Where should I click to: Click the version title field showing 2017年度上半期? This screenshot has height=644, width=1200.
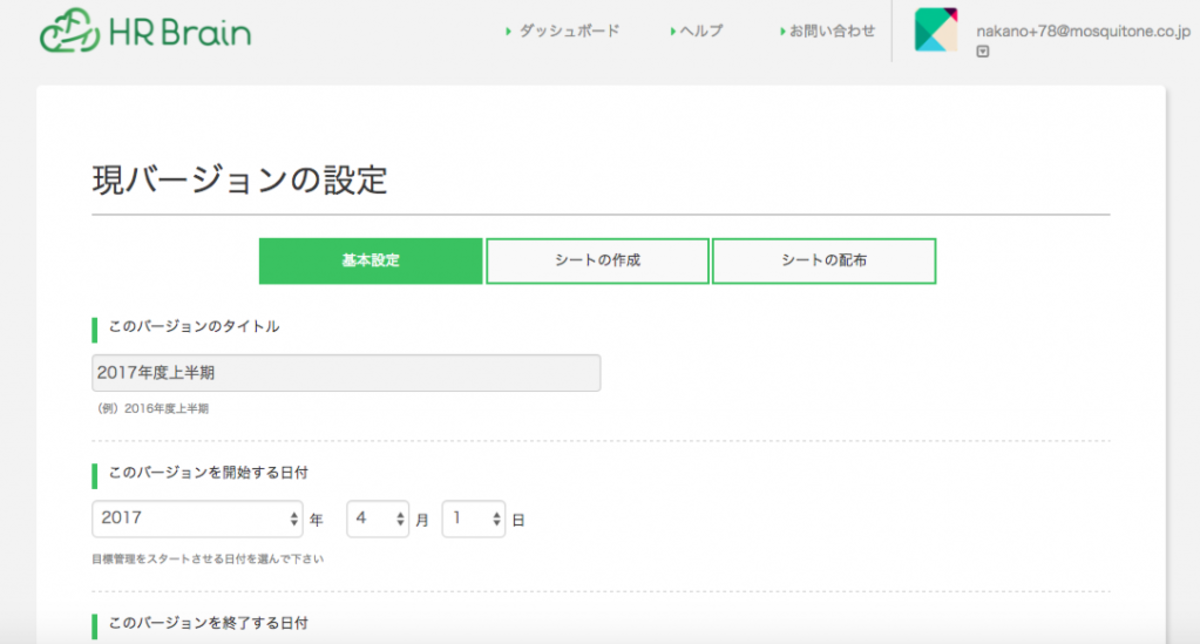click(x=345, y=372)
